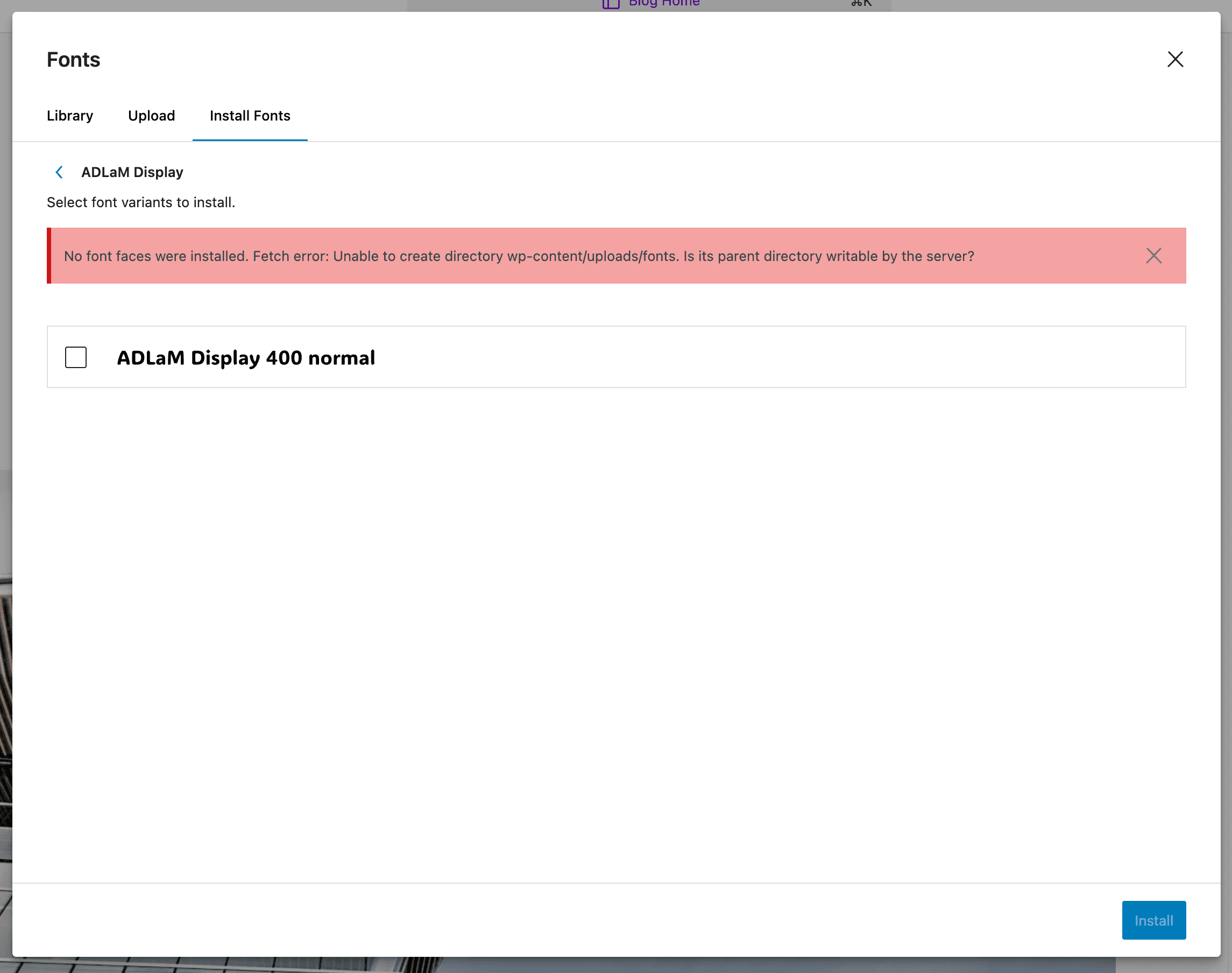Dismiss the red fetch error notice
Screen dimensions: 1232x973
coord(1153,256)
